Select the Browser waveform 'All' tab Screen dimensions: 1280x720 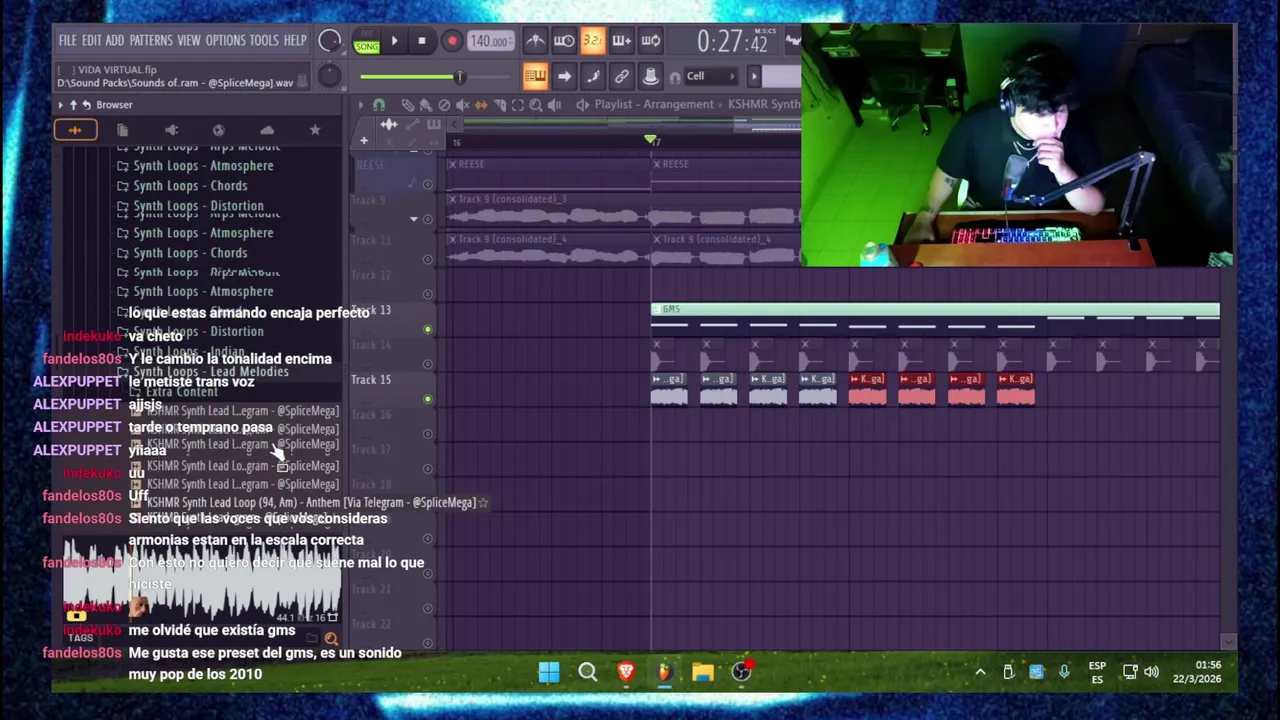pos(75,130)
